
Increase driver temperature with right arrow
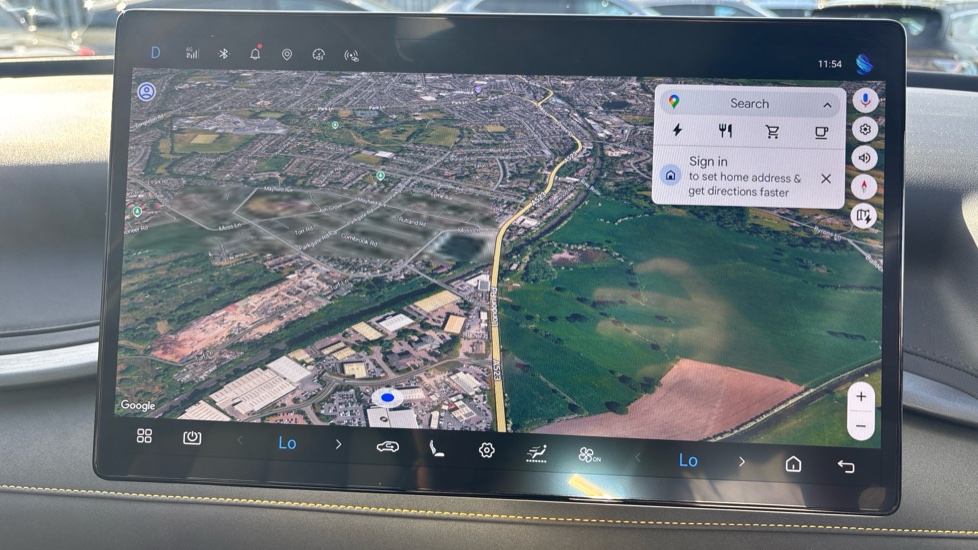[x=338, y=444]
